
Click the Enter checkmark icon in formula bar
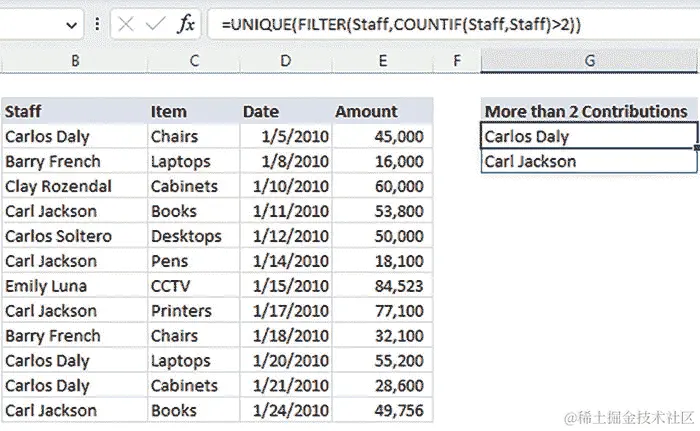(x=155, y=25)
